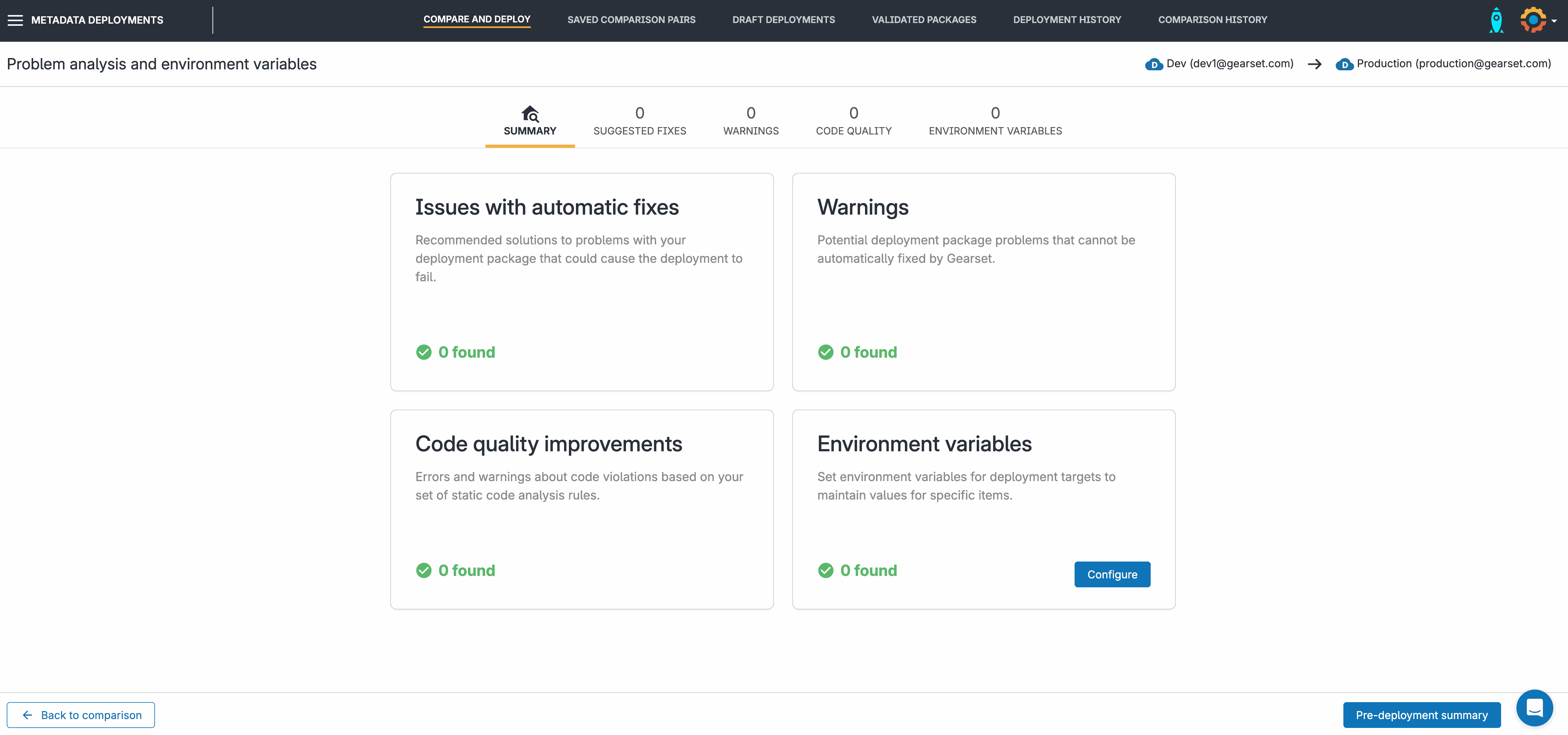
Task: Open the Intercom chat bubble
Action: tap(1535, 708)
